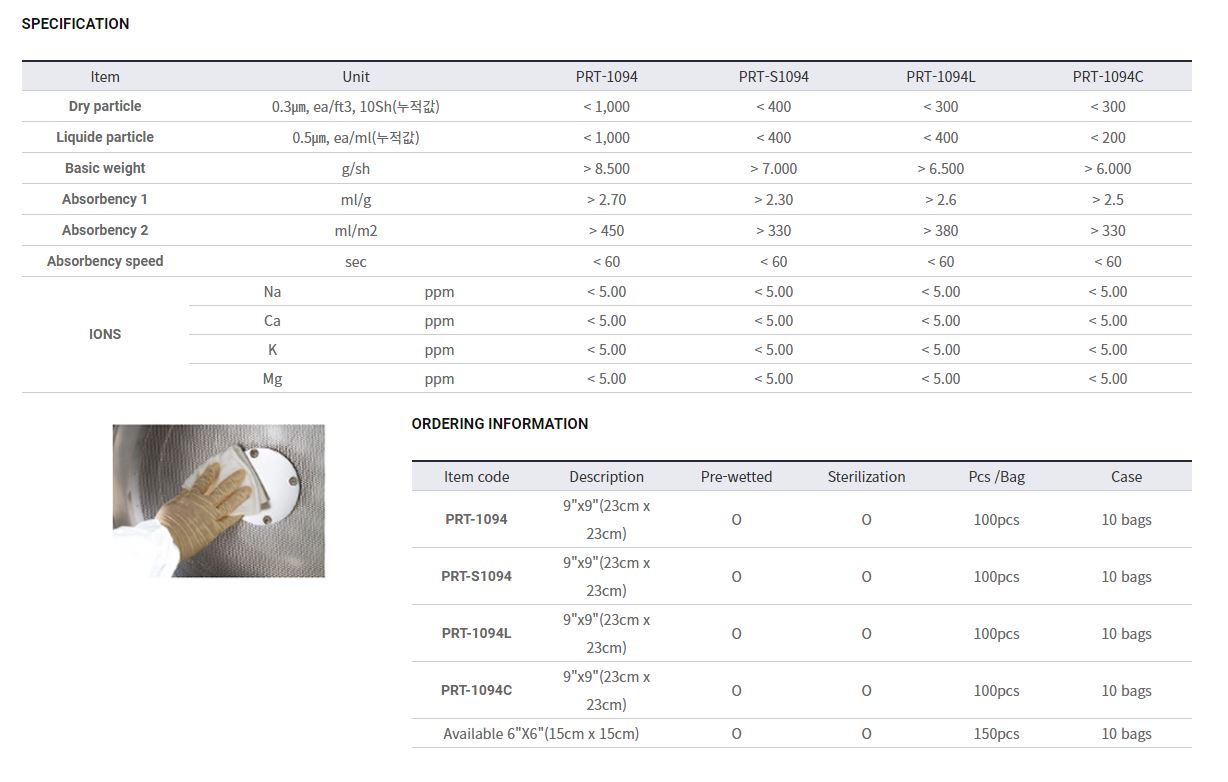
Task: Click the 150pcs cell in ordering table
Action: [996, 734]
